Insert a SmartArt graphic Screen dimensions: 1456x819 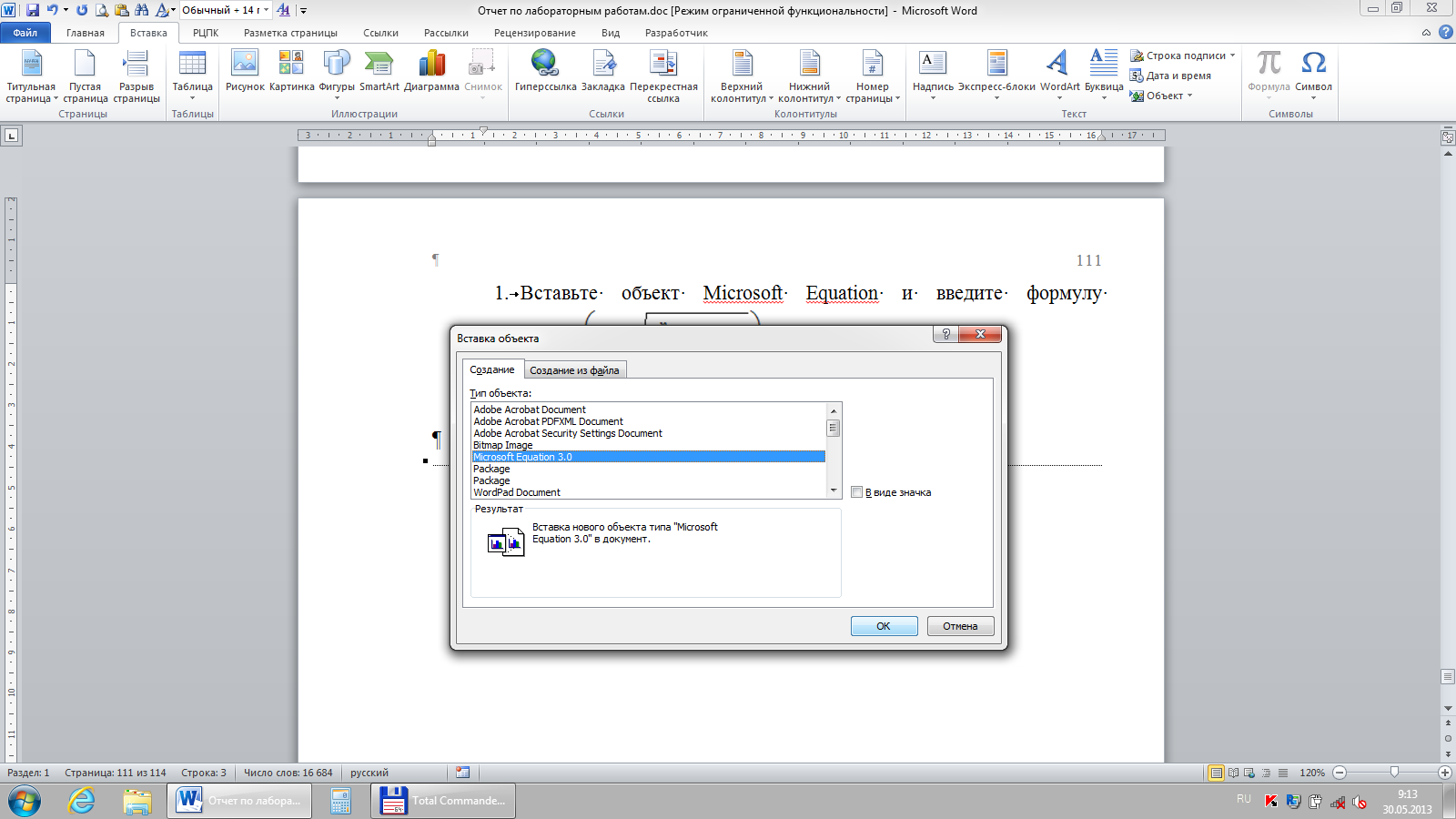(x=379, y=72)
